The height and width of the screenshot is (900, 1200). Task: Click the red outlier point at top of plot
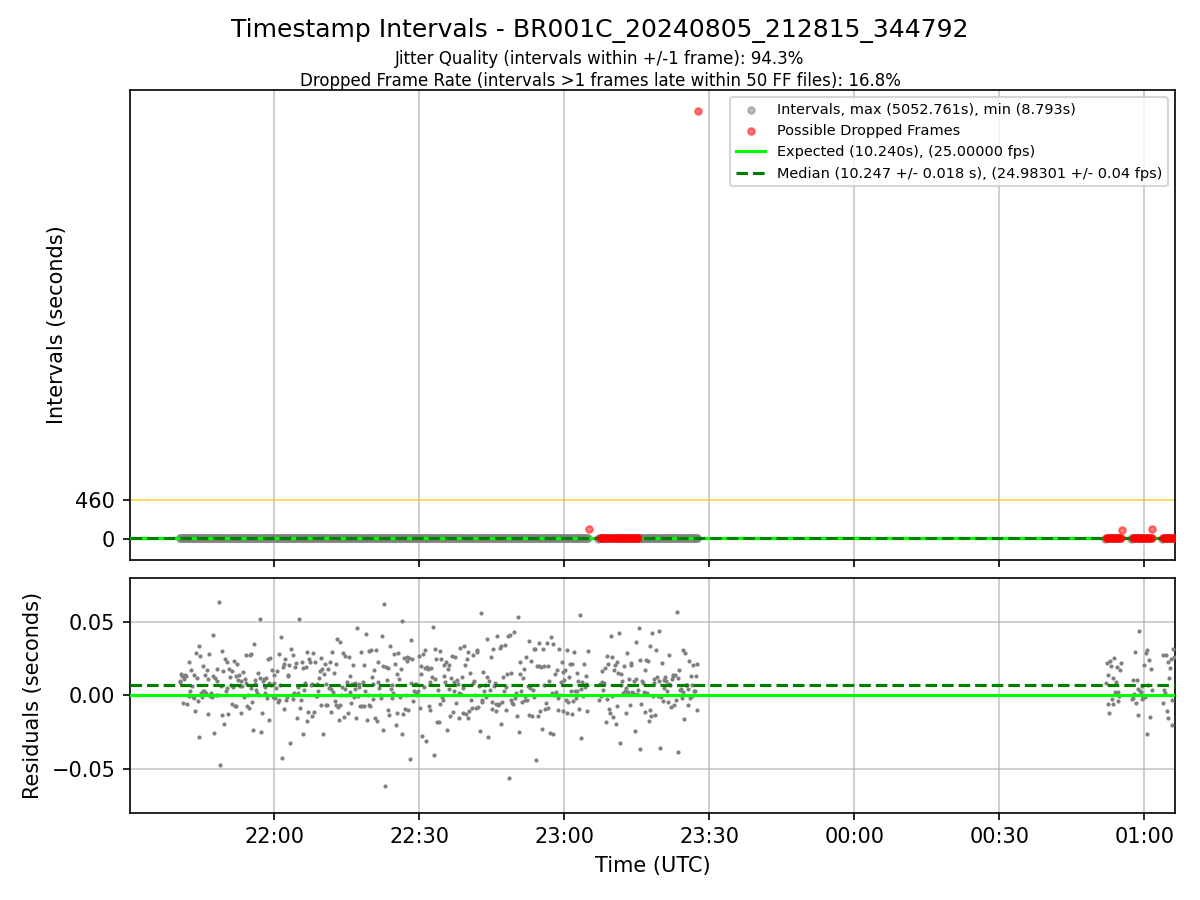[x=698, y=111]
